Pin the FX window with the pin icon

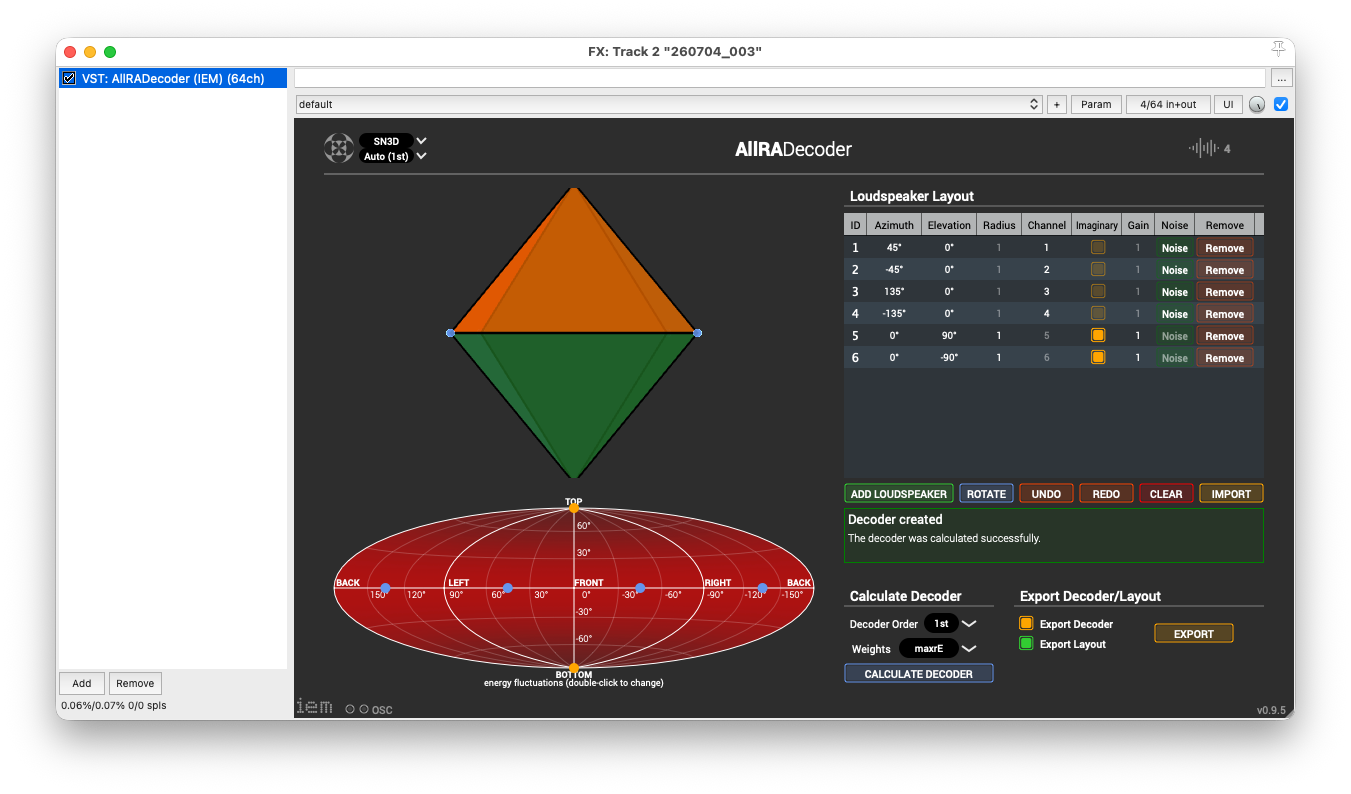point(1278,50)
